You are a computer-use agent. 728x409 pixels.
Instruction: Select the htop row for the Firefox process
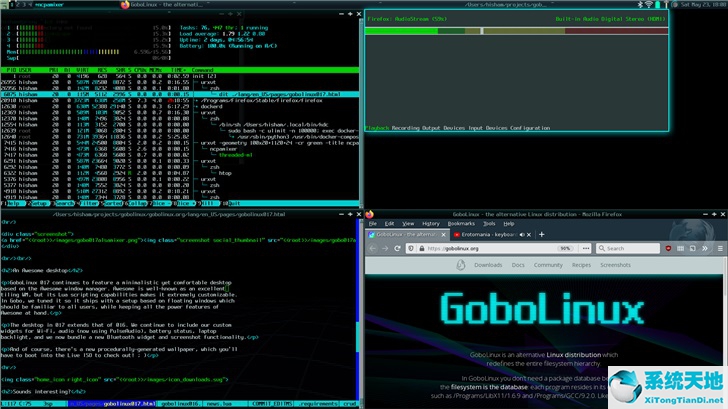tap(180, 100)
